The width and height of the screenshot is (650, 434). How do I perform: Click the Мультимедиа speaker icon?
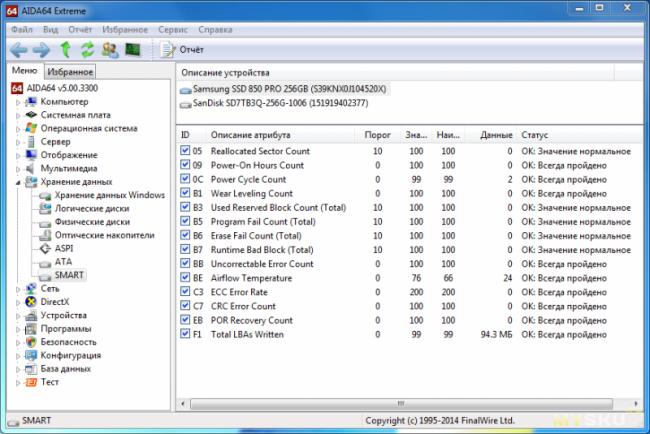30,168
